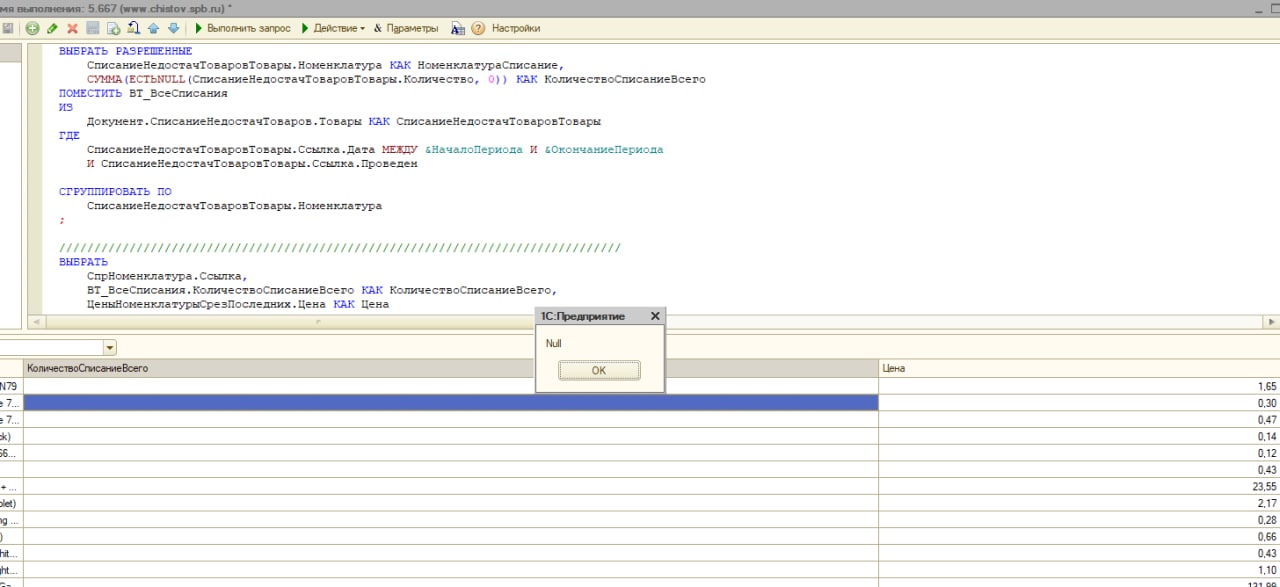Close the 1С:Предприятие Null dialog
This screenshot has height=587, width=1280.
coord(655,316)
